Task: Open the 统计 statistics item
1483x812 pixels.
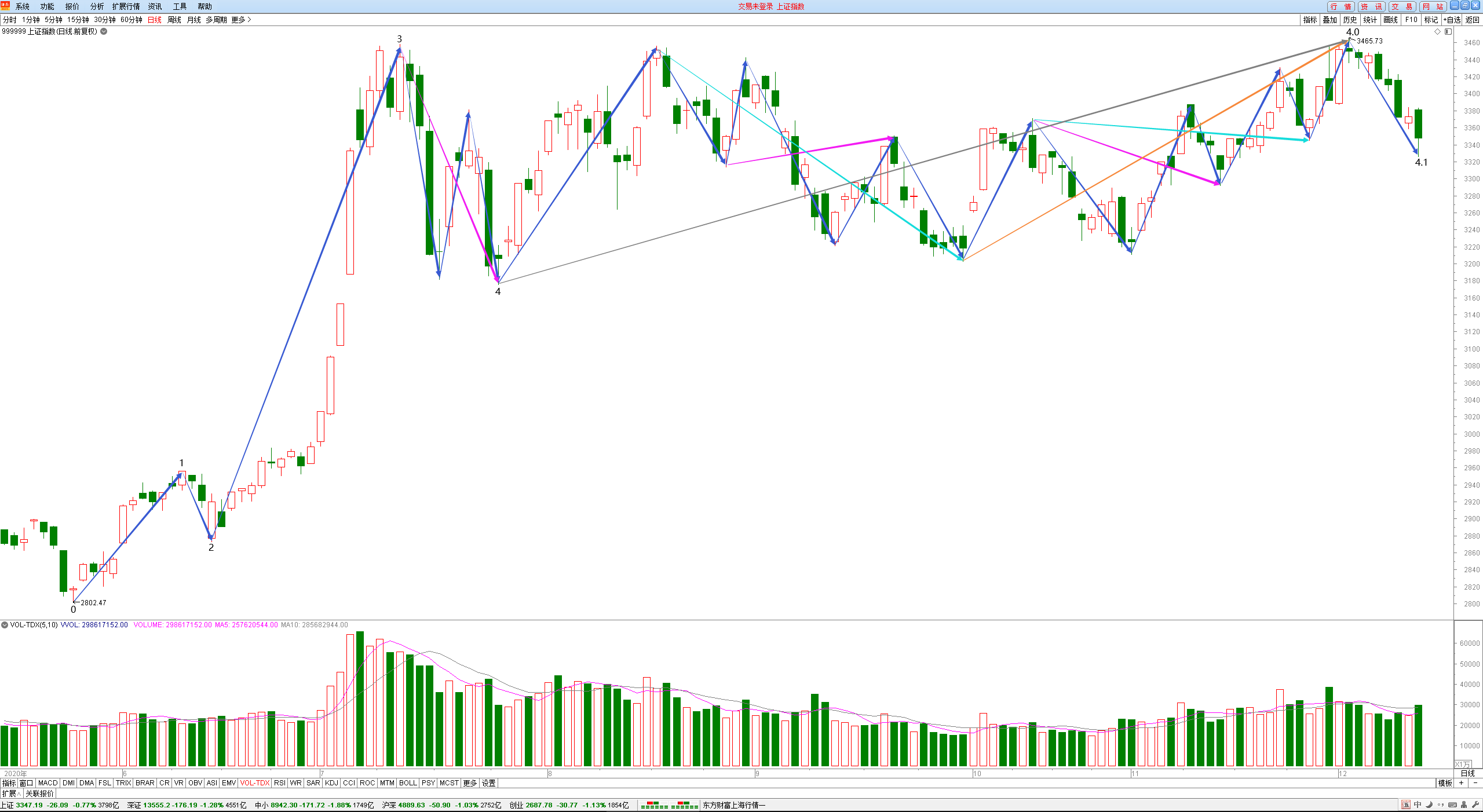Action: point(1370,20)
